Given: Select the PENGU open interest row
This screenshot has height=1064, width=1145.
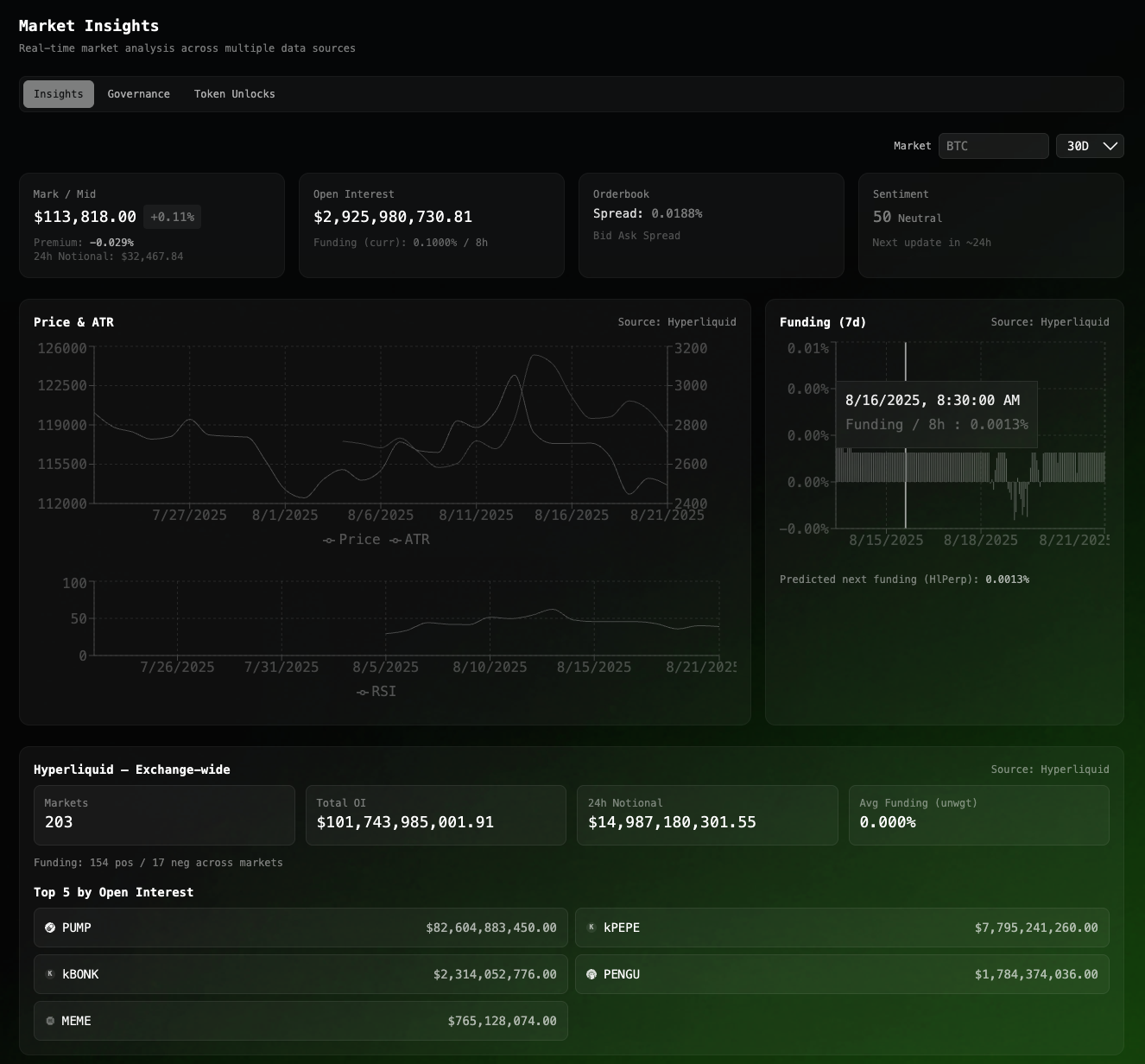Looking at the screenshot, I should (842, 974).
